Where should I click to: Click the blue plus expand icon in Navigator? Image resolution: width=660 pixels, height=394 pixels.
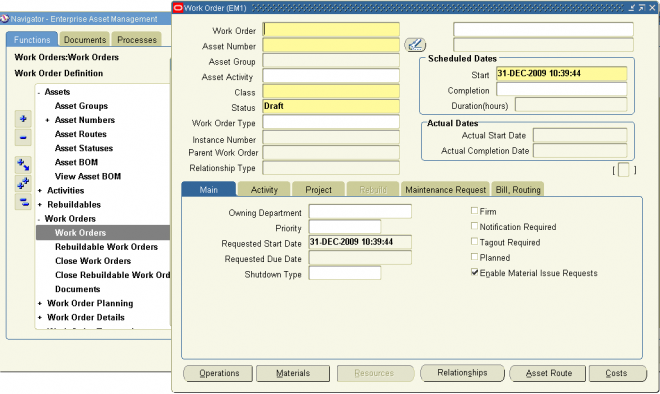pos(23,119)
